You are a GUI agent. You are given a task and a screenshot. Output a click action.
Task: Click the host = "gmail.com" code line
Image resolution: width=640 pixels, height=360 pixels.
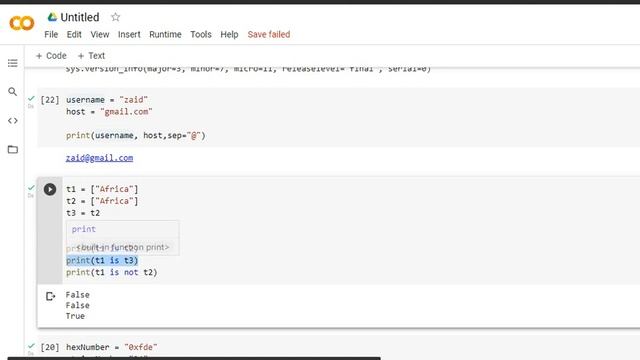point(109,111)
